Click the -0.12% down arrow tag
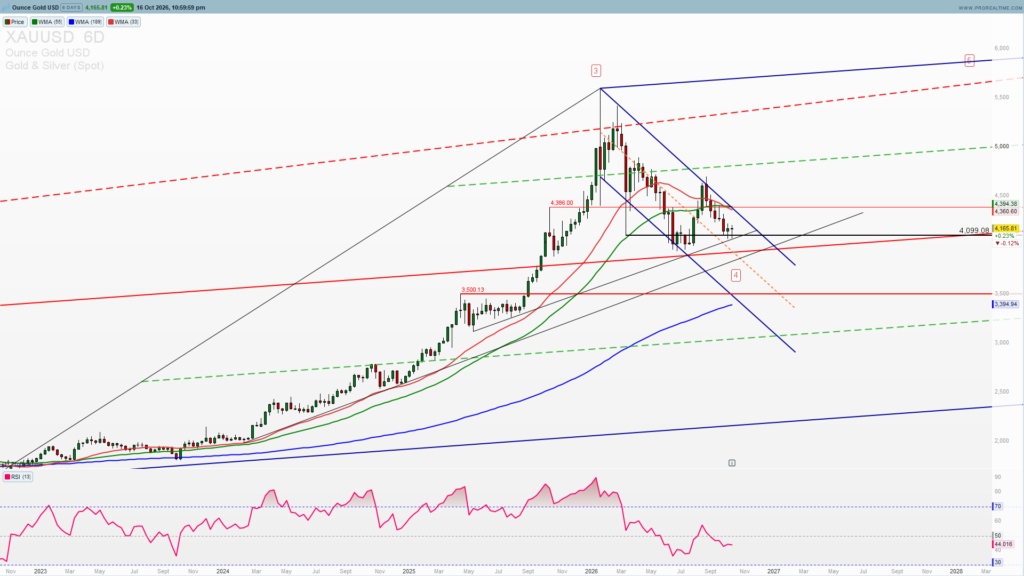Image resolution: width=1024 pixels, height=576 pixels. [x=1007, y=244]
